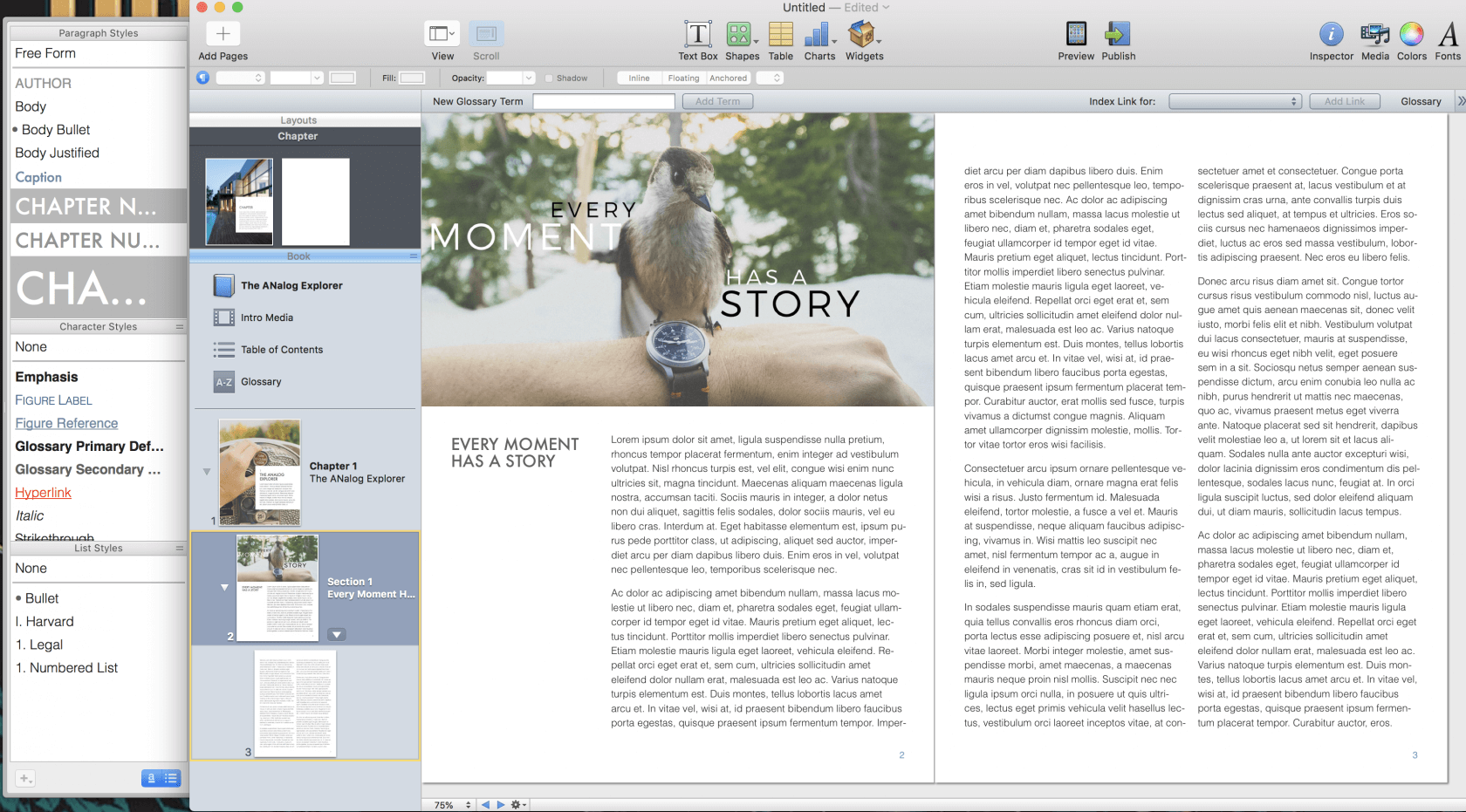Open the 75% zoom level dropdown

pyautogui.click(x=453, y=804)
